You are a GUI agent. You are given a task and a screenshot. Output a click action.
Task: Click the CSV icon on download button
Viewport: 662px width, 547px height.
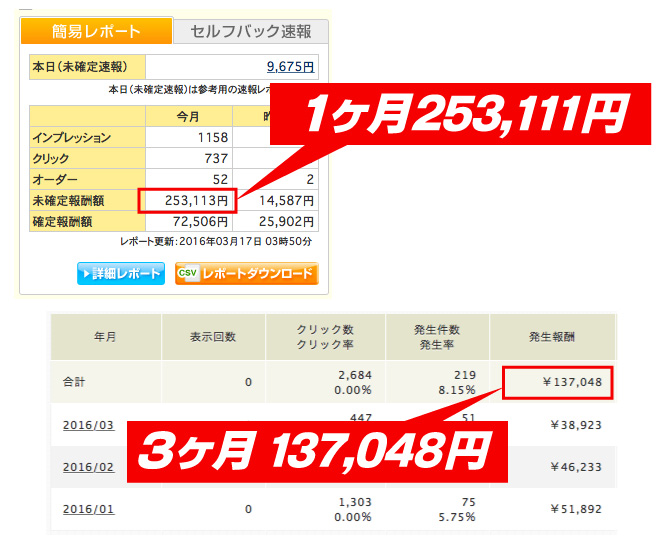(187, 273)
